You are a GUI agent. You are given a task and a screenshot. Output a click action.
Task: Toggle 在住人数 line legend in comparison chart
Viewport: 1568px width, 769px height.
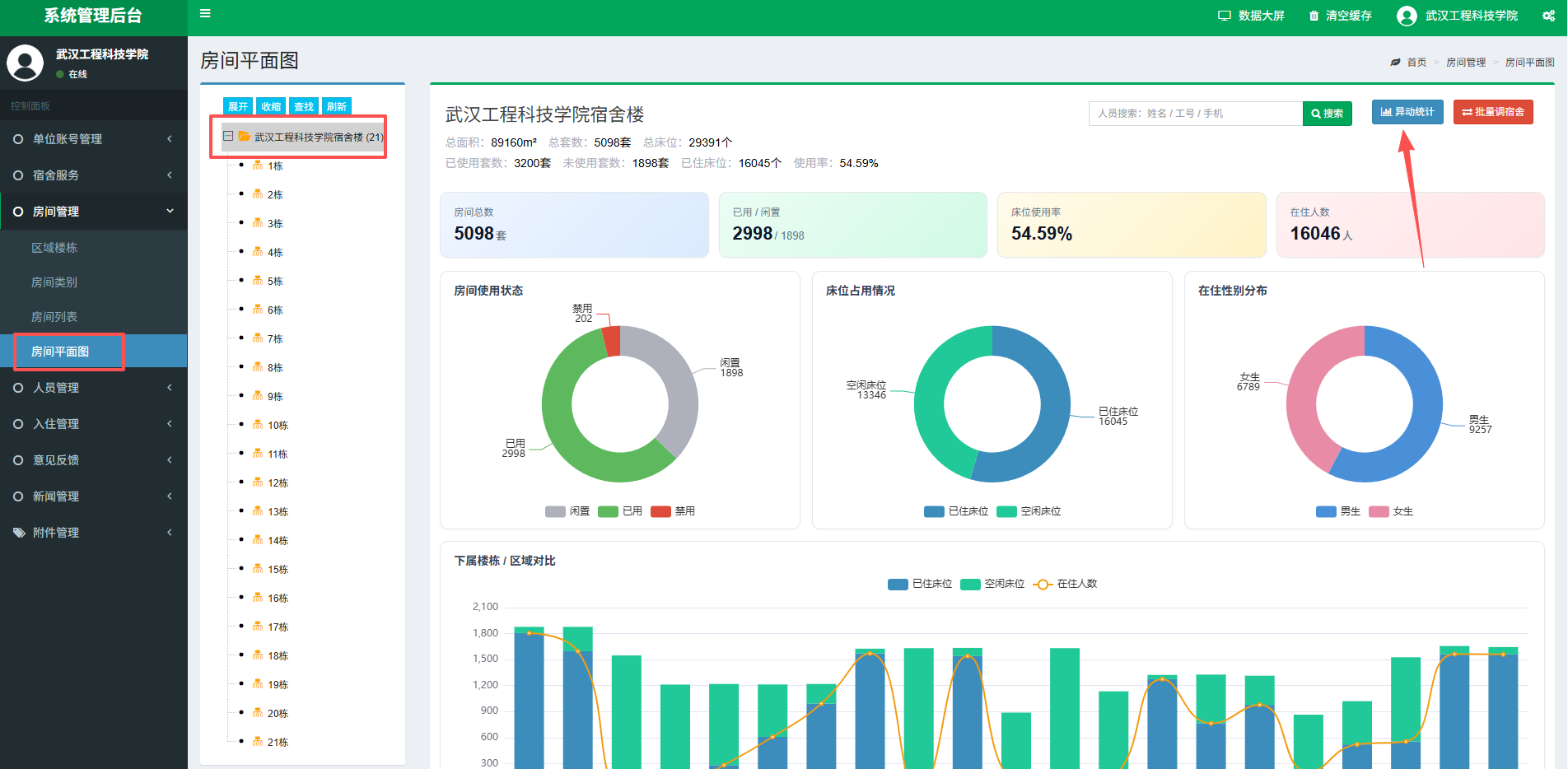(1065, 584)
